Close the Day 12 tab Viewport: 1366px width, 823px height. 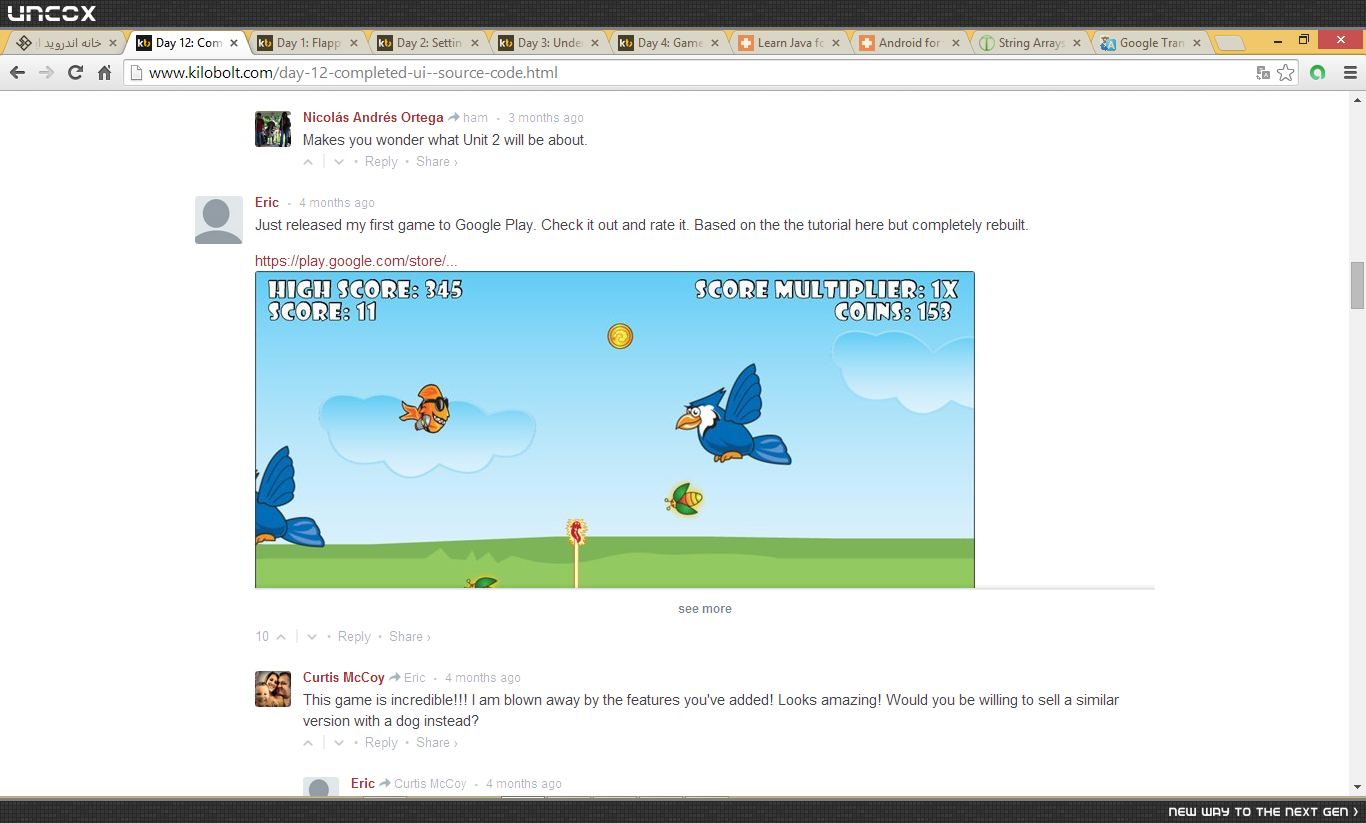[x=234, y=43]
